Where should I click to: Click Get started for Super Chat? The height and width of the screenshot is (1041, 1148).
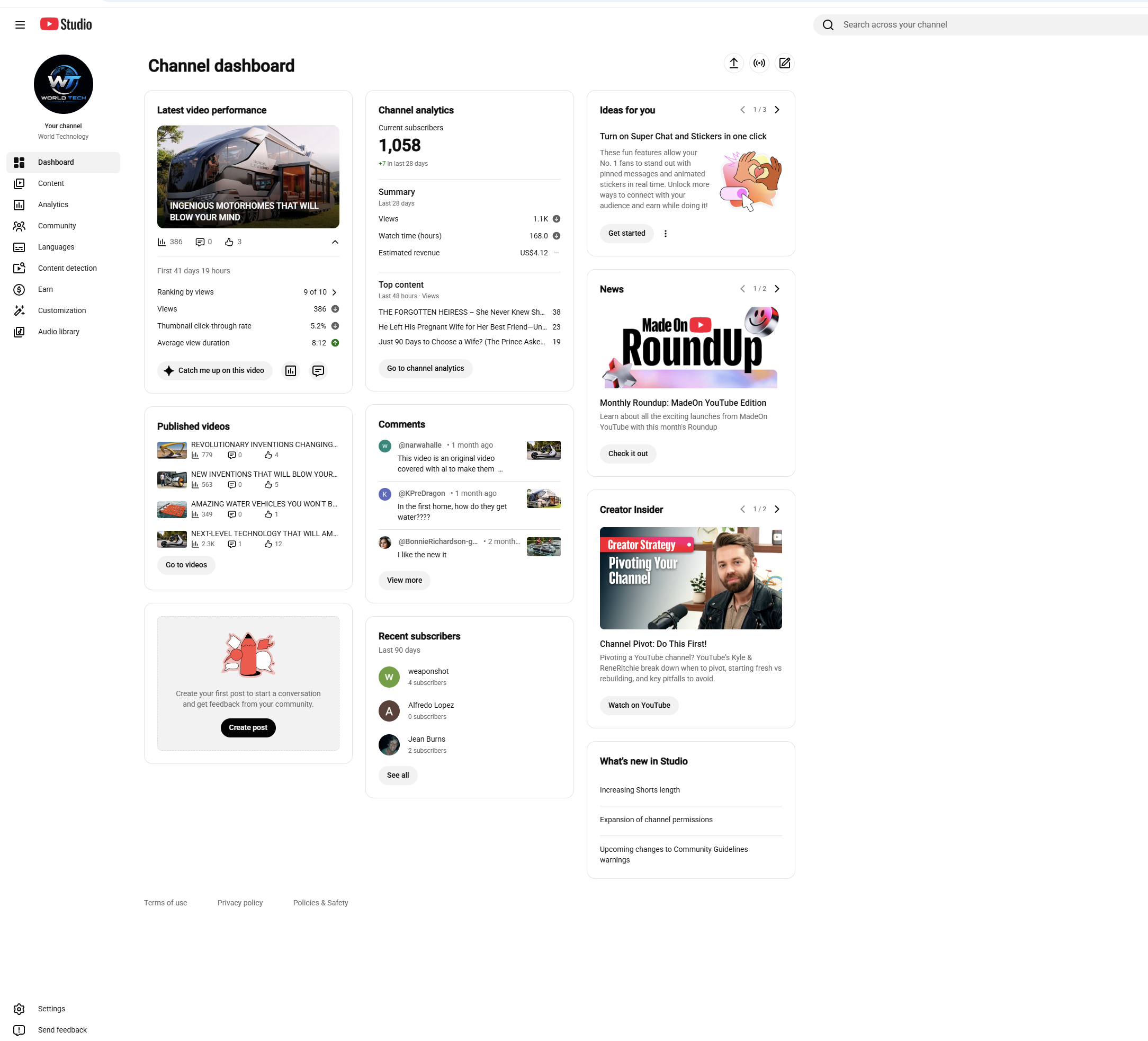(x=626, y=234)
